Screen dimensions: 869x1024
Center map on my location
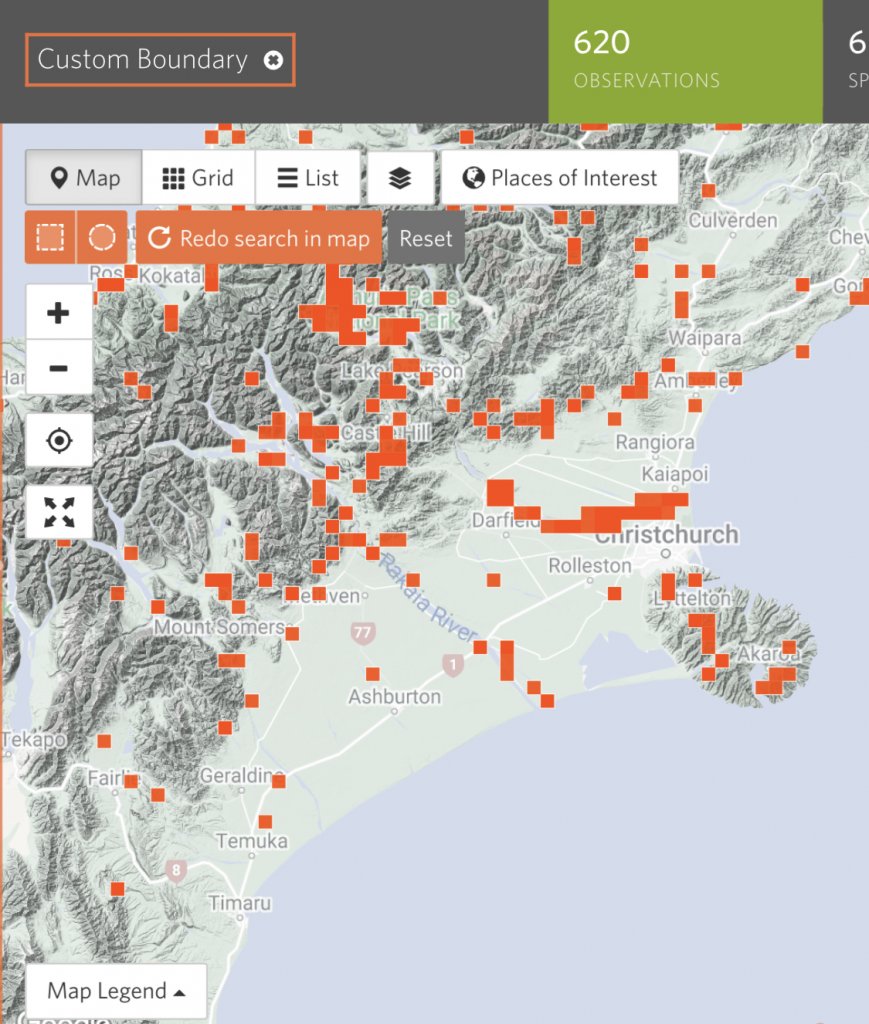point(59,440)
